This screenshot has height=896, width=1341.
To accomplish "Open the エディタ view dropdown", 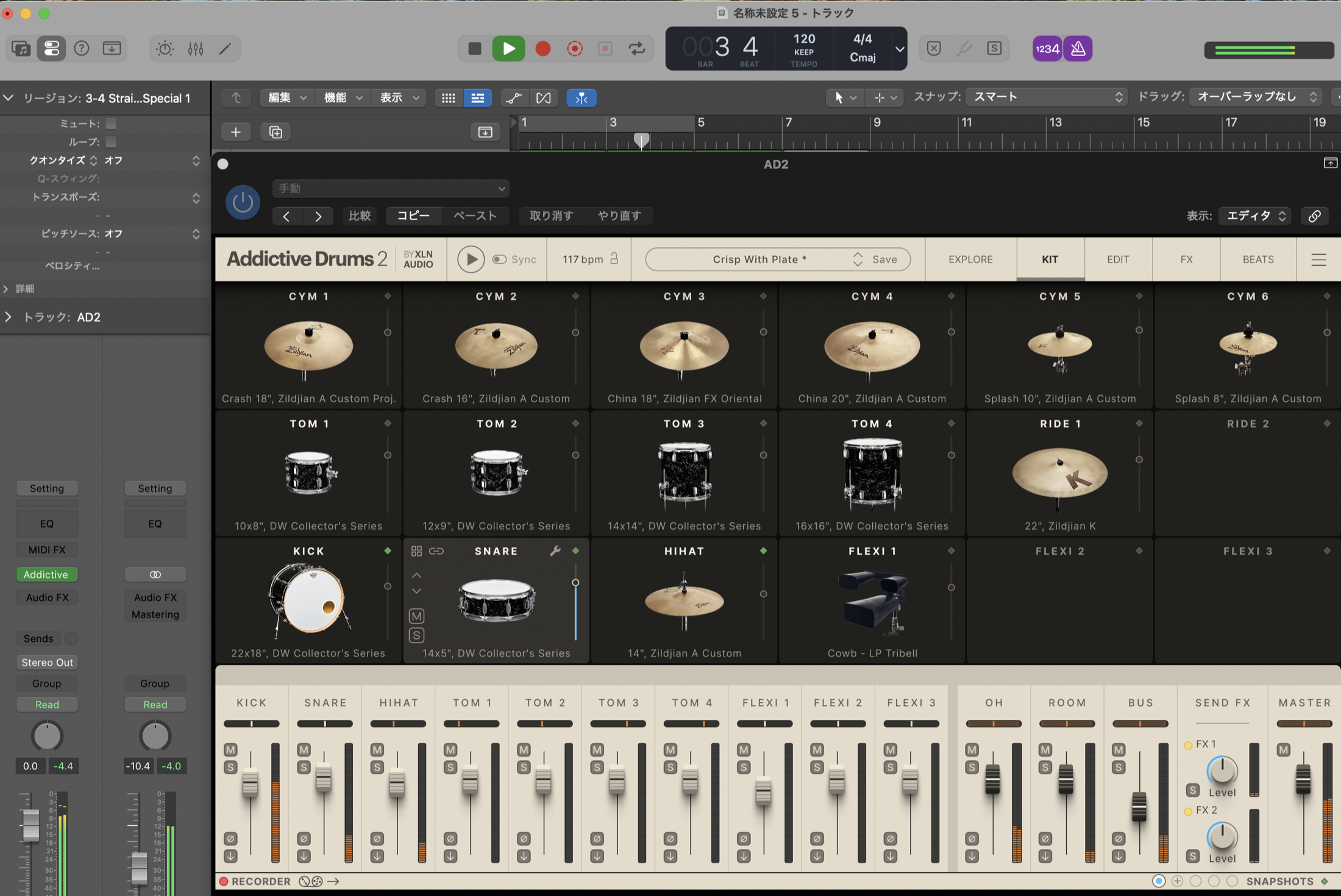I will [x=1254, y=216].
